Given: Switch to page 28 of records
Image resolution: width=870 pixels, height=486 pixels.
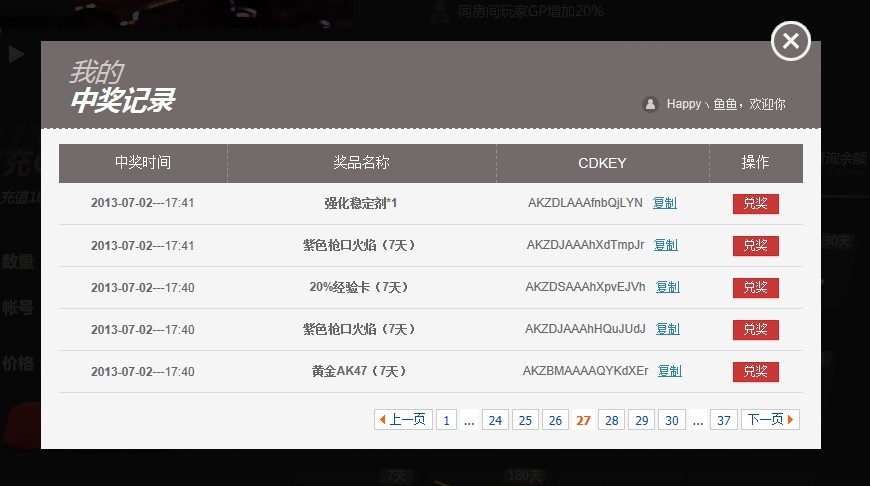Looking at the screenshot, I should 612,420.
